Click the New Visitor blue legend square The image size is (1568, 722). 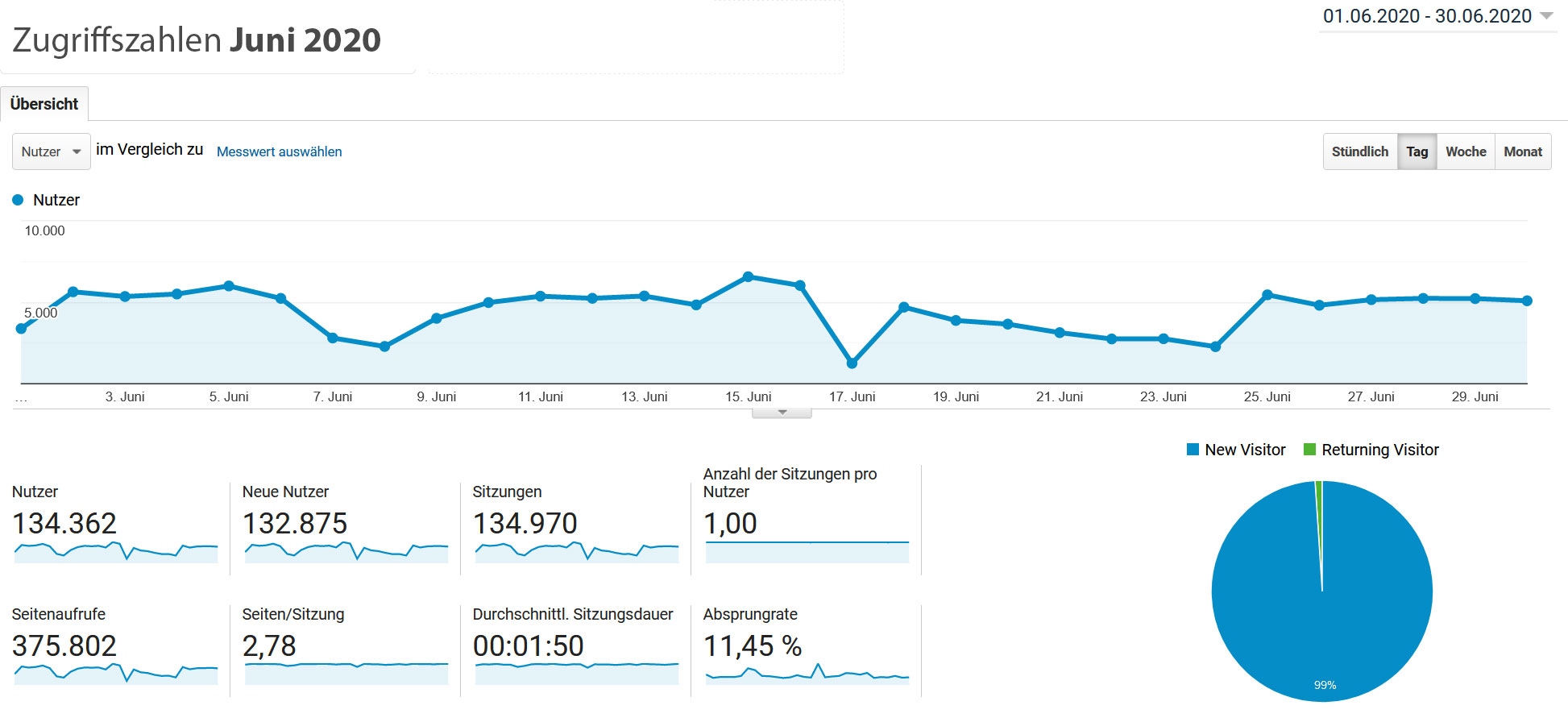(1193, 450)
